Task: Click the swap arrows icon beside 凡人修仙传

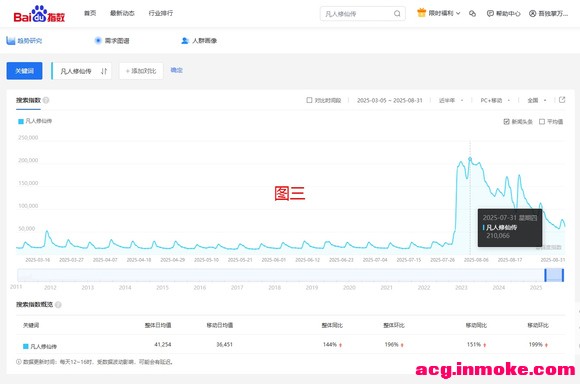Action: point(104,71)
